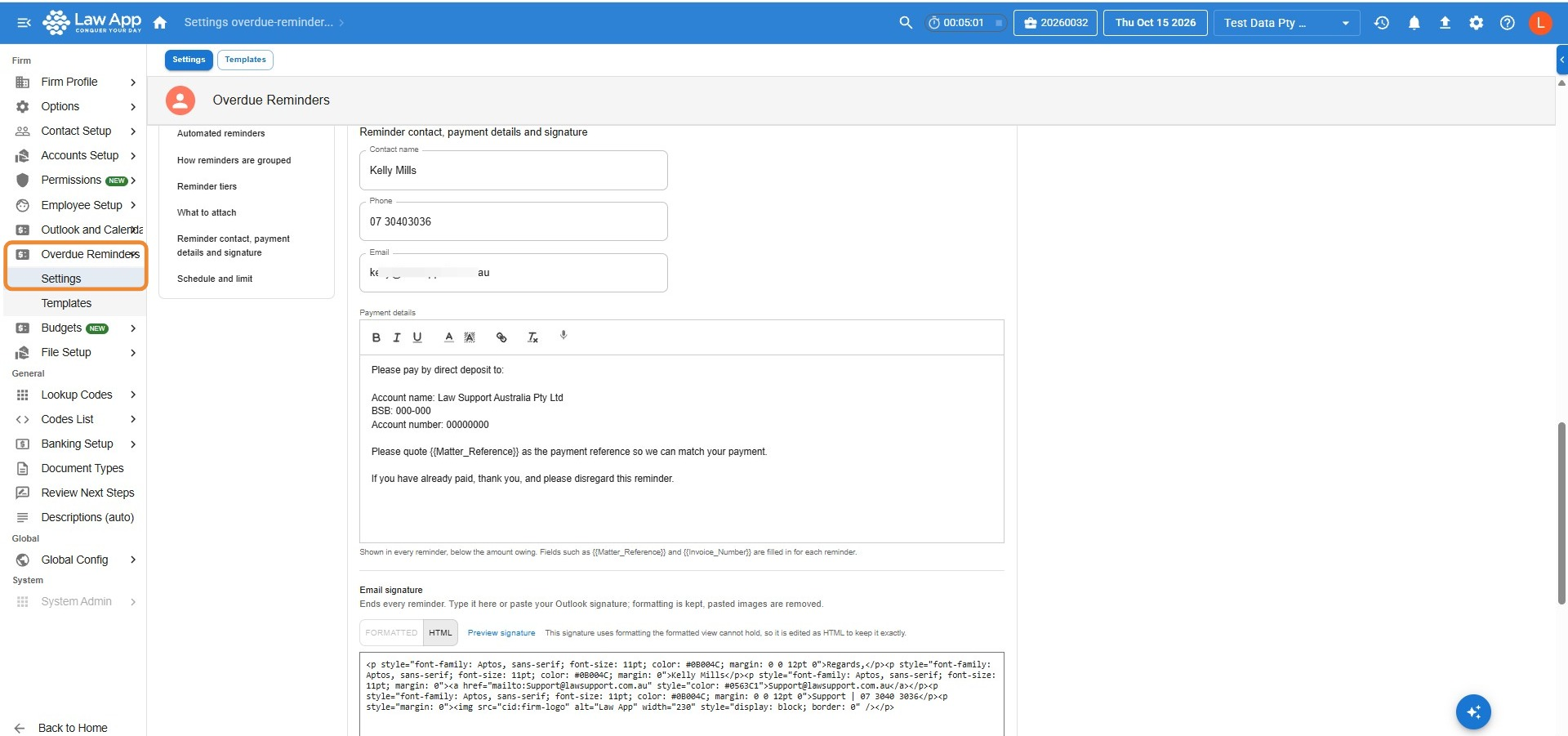1568x736 pixels.
Task: Click the upload arrow icon in header
Action: tap(1445, 23)
